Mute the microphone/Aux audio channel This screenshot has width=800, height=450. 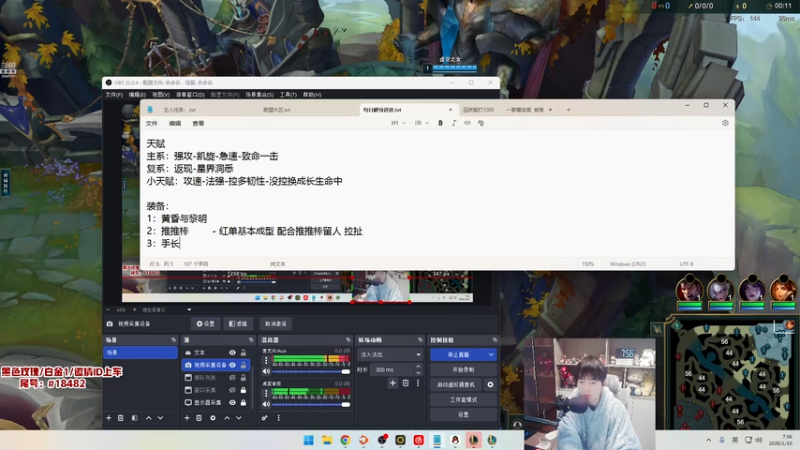pos(266,371)
